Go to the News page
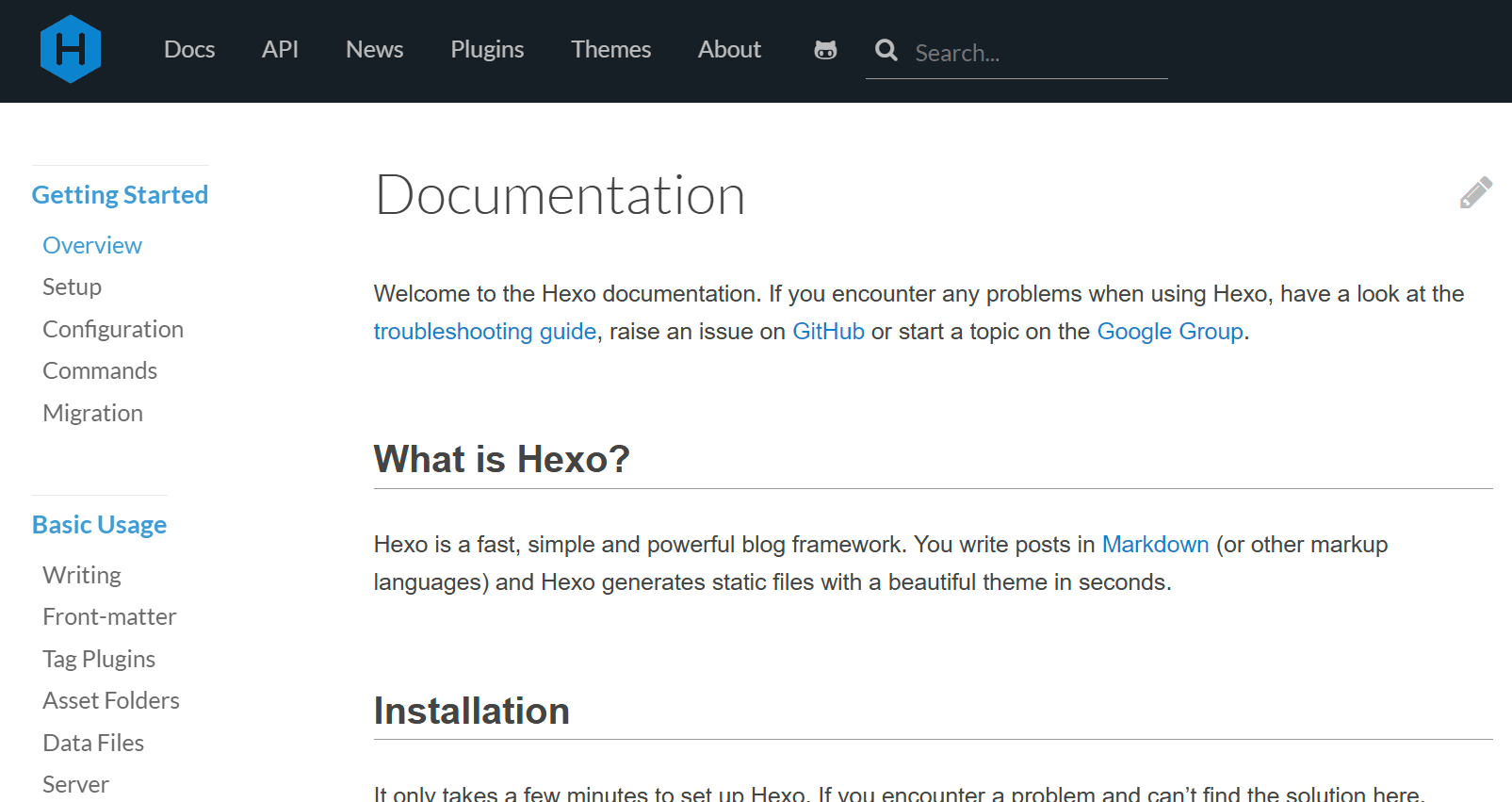This screenshot has width=1512, height=802. (374, 49)
